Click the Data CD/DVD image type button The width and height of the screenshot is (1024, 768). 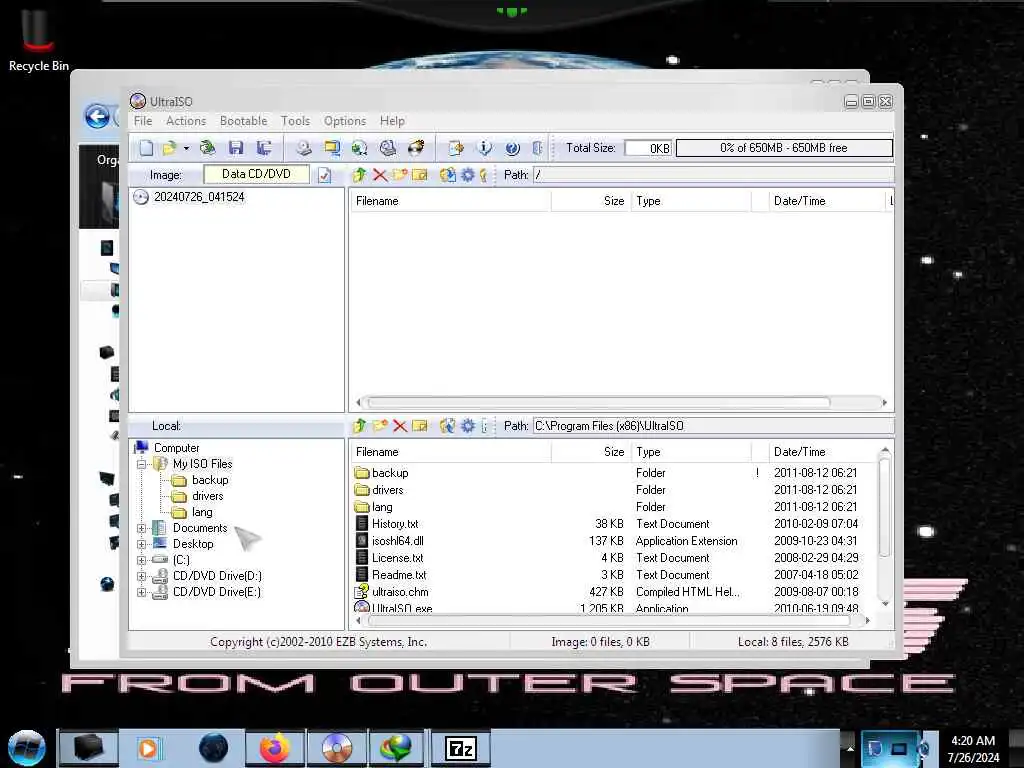point(256,174)
